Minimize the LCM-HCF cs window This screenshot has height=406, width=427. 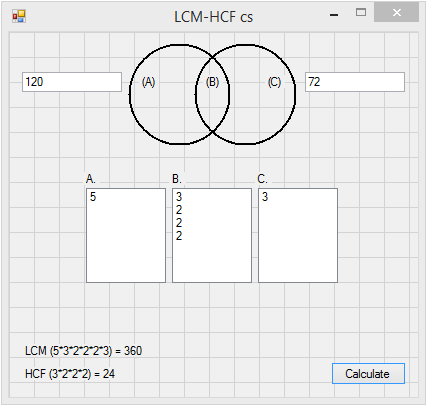(x=334, y=15)
